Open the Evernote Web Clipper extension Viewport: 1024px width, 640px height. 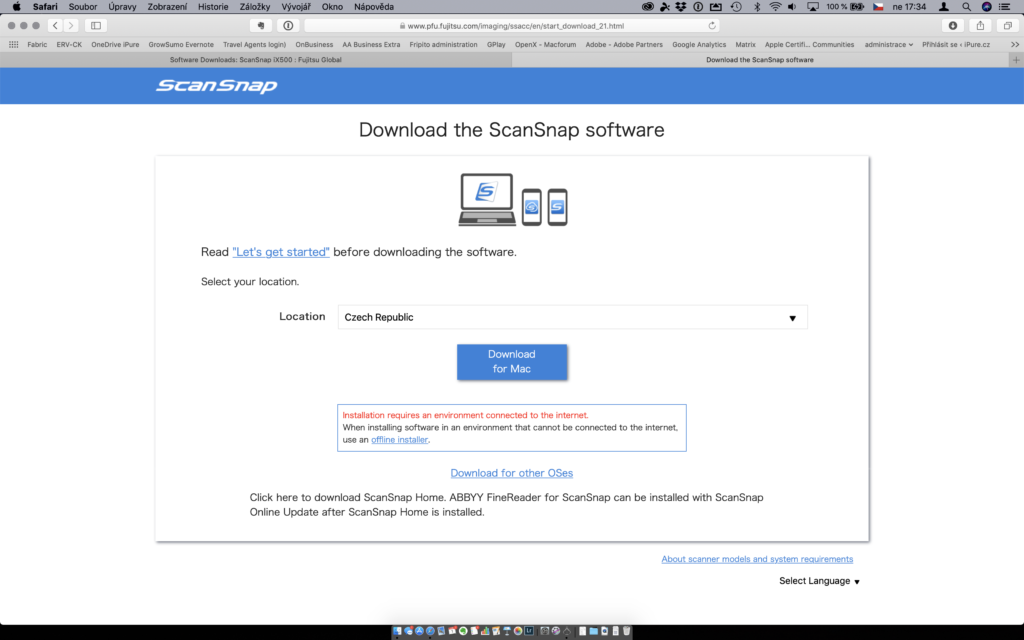(261, 25)
